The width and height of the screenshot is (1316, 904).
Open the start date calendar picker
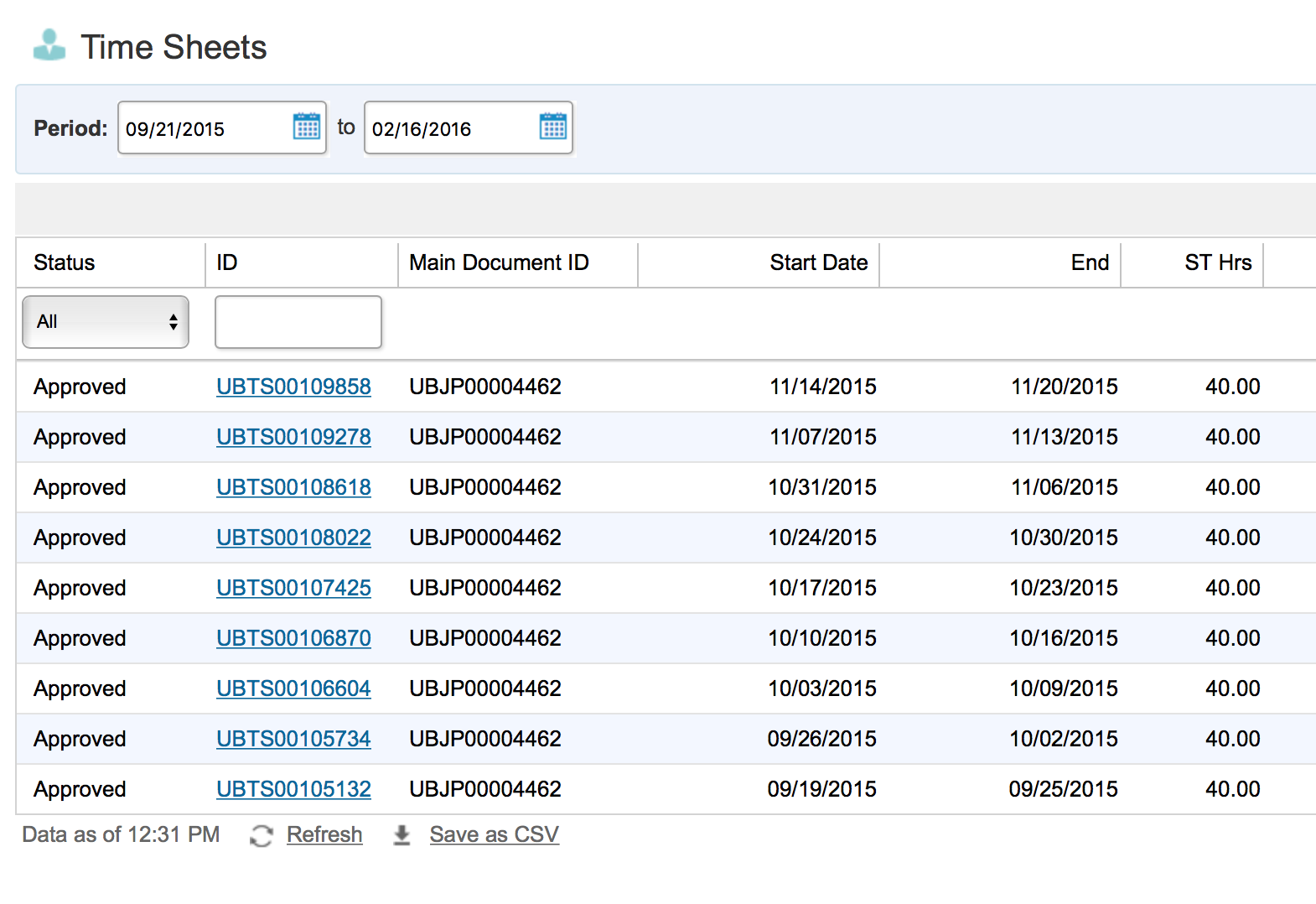click(x=307, y=127)
